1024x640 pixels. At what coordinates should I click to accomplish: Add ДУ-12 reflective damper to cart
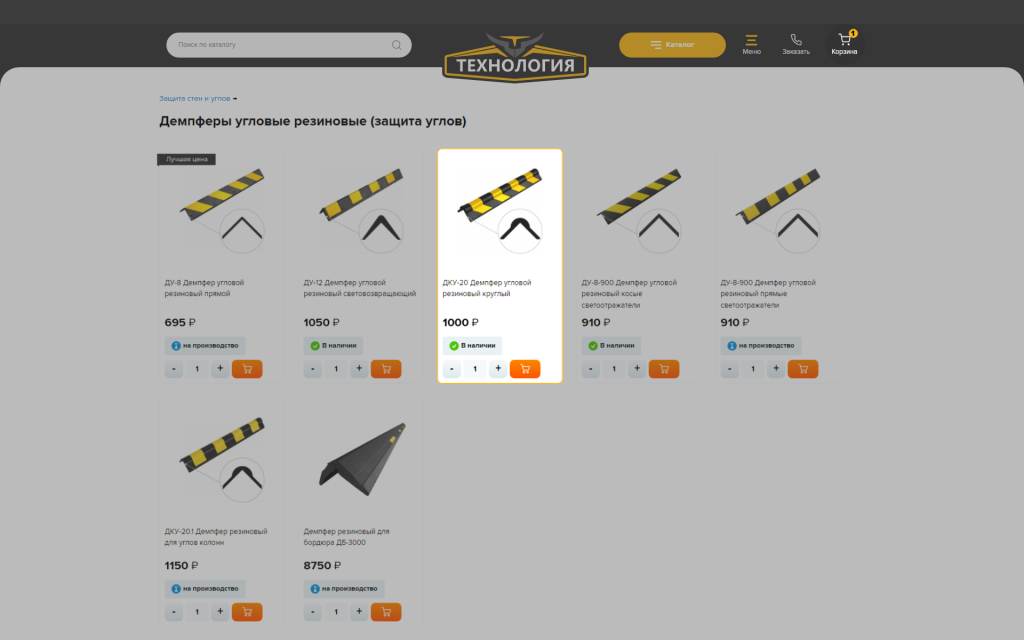pos(386,369)
